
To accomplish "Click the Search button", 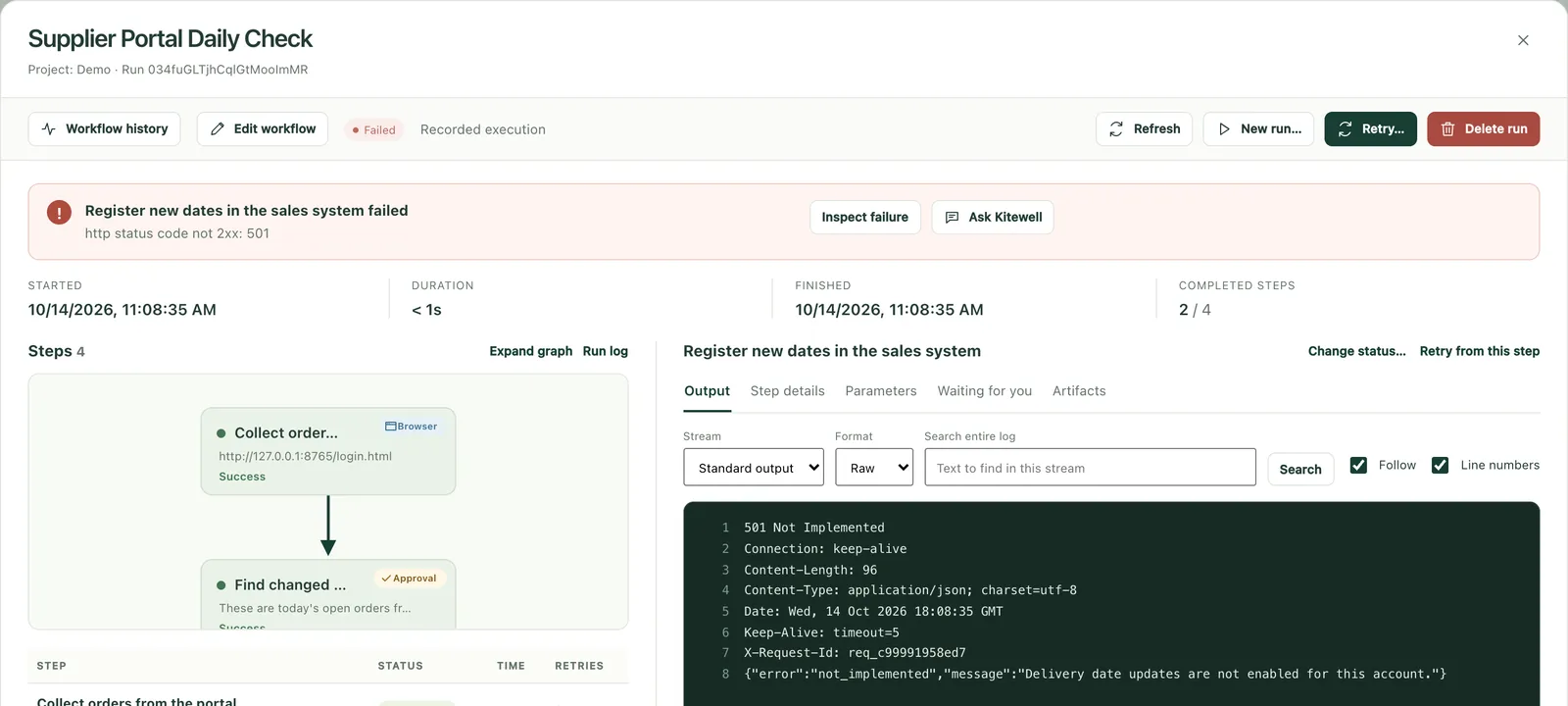I will [x=1300, y=470].
